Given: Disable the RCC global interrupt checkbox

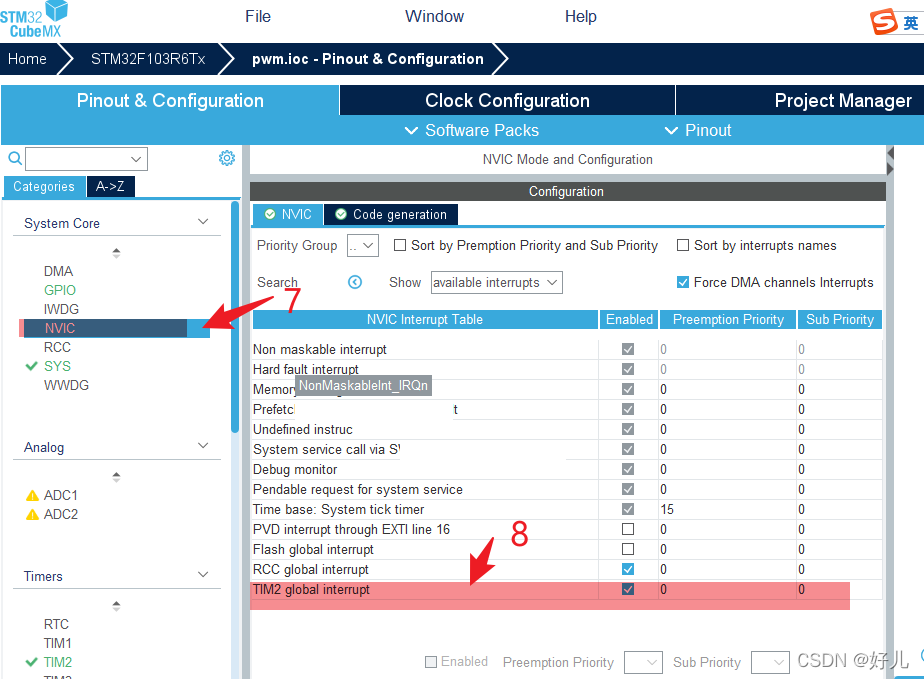Looking at the screenshot, I should [628, 569].
